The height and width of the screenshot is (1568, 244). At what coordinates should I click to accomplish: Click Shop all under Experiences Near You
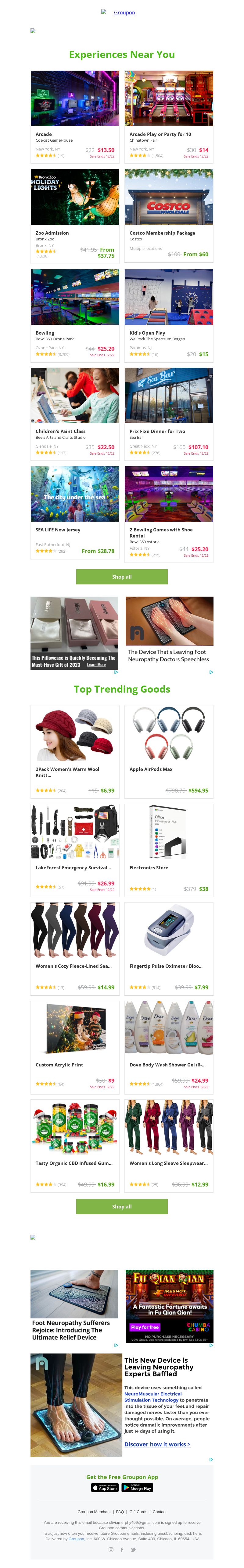122,576
